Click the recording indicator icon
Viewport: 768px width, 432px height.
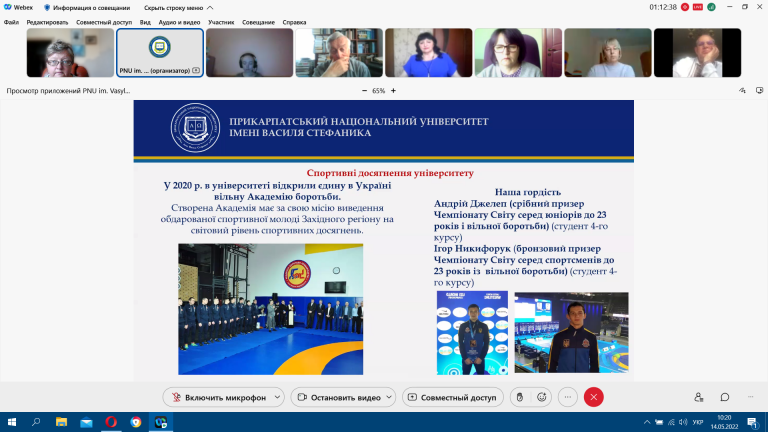click(x=685, y=7)
